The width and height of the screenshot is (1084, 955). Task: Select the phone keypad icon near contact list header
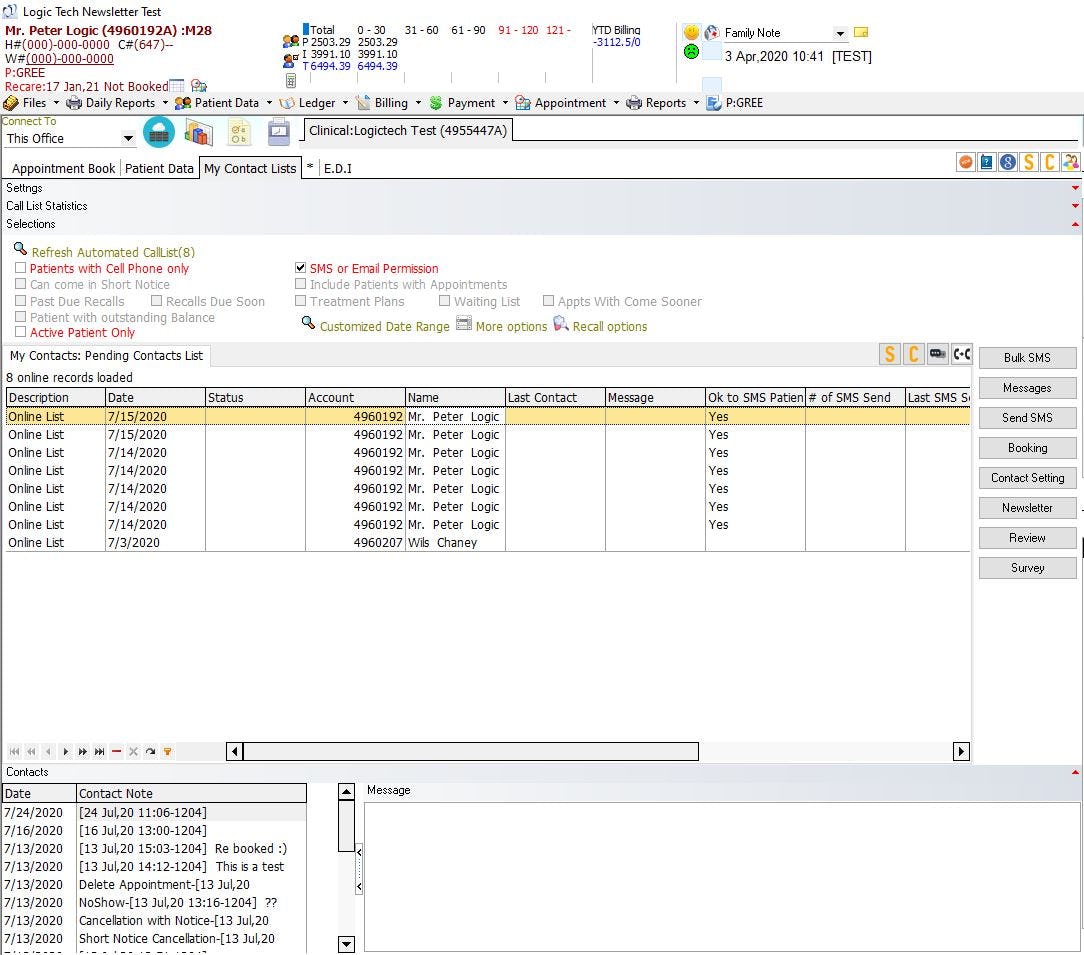click(937, 354)
